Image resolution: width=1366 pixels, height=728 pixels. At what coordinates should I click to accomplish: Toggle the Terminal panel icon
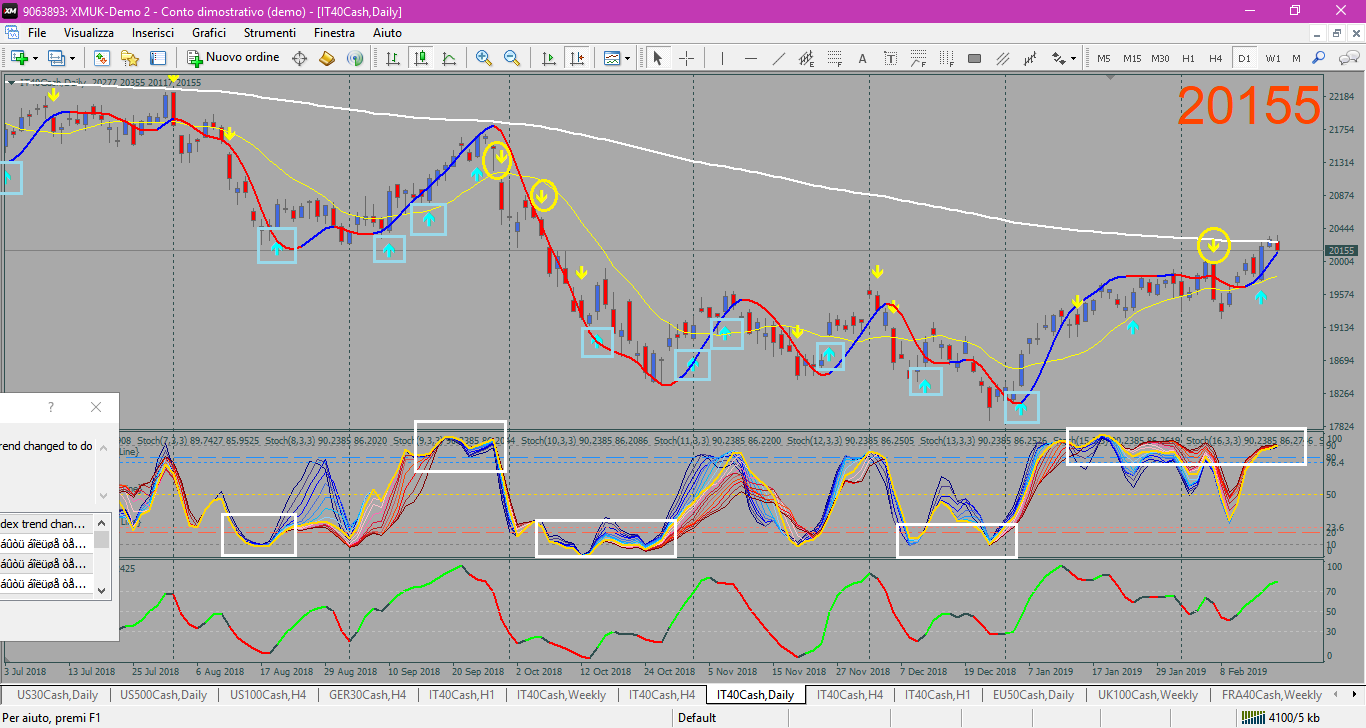(x=157, y=58)
